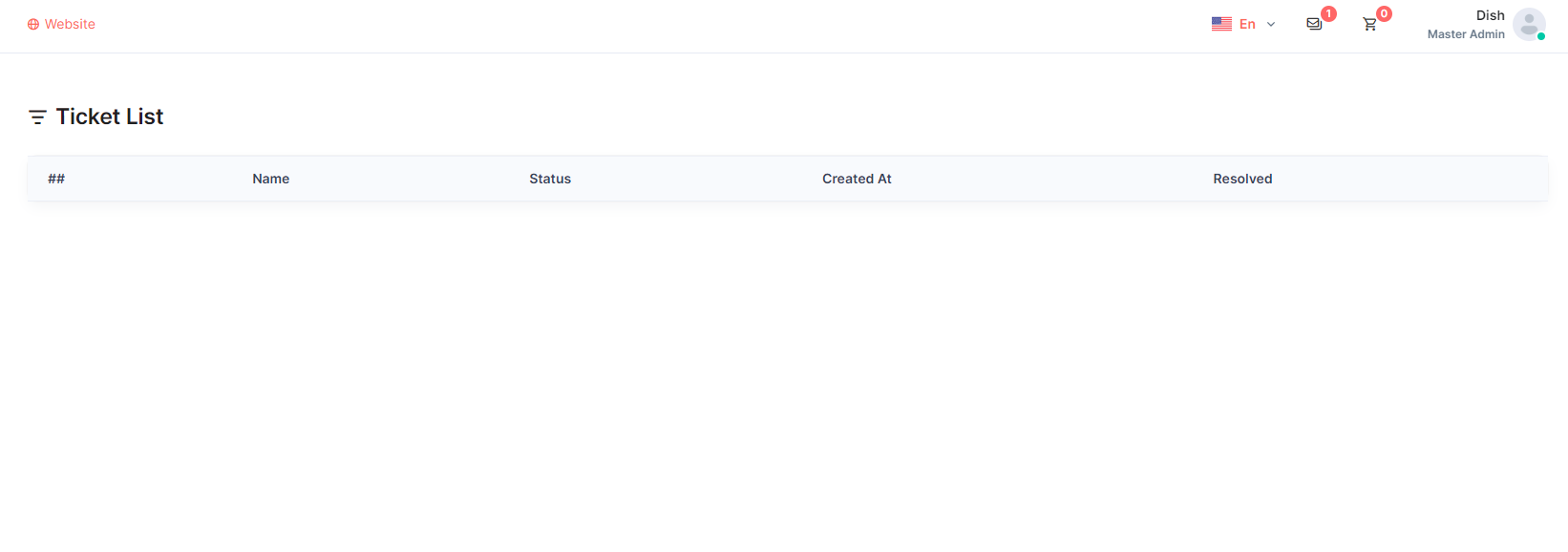Open the shopping cart icon

[1369, 24]
